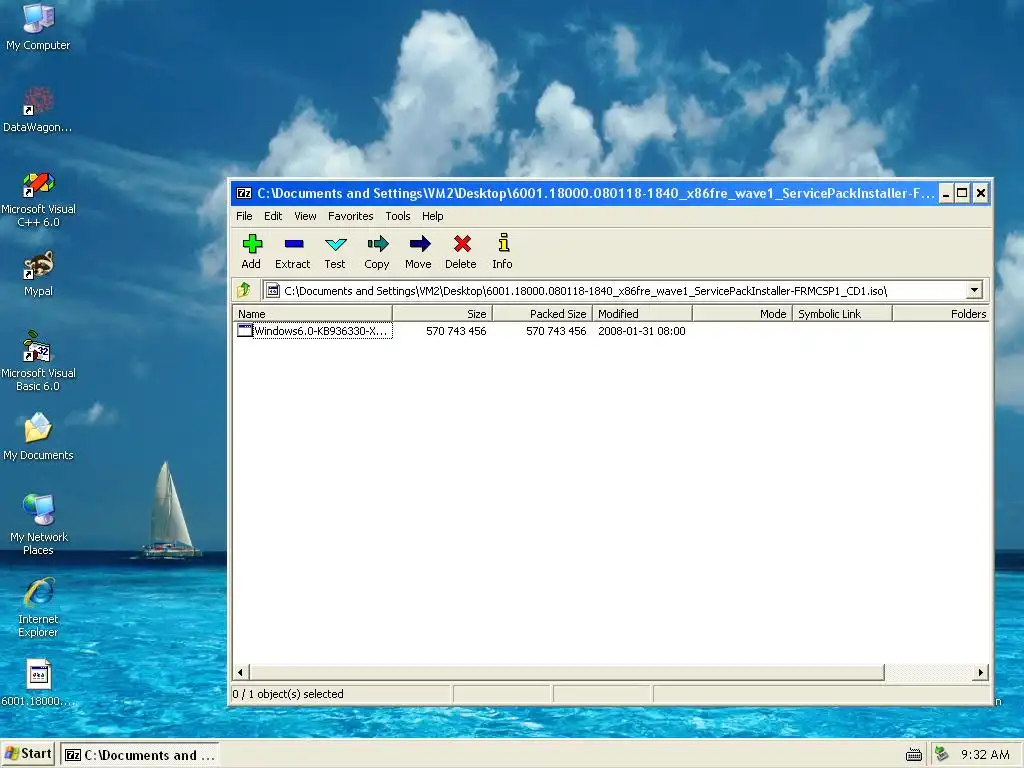1024x768 pixels.
Task: Sort by Packed Size column header
Action: point(542,314)
